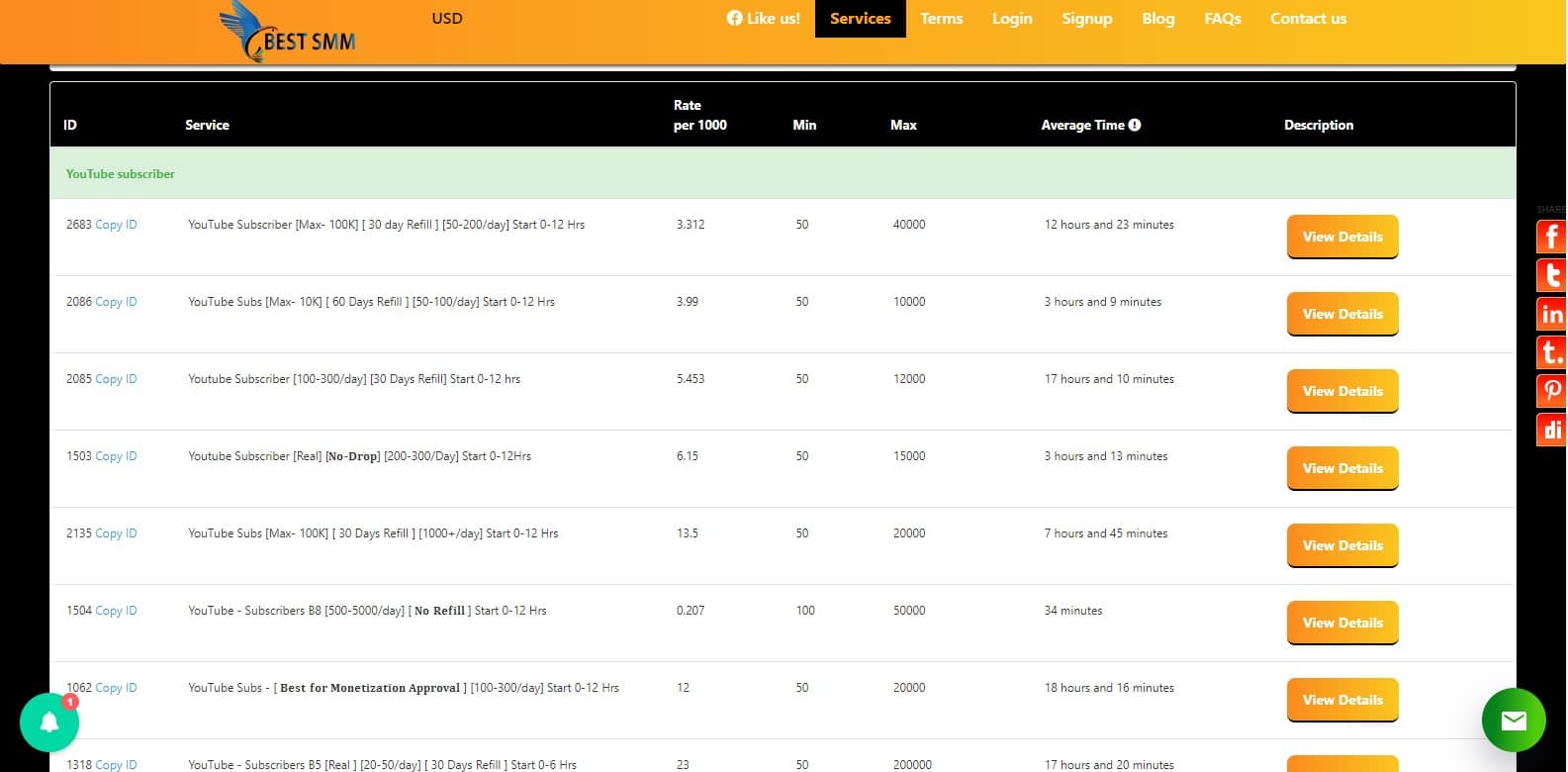Share the page via Twitter icon
Viewport: 1568px width, 772px height.
pyautogui.click(x=1551, y=275)
